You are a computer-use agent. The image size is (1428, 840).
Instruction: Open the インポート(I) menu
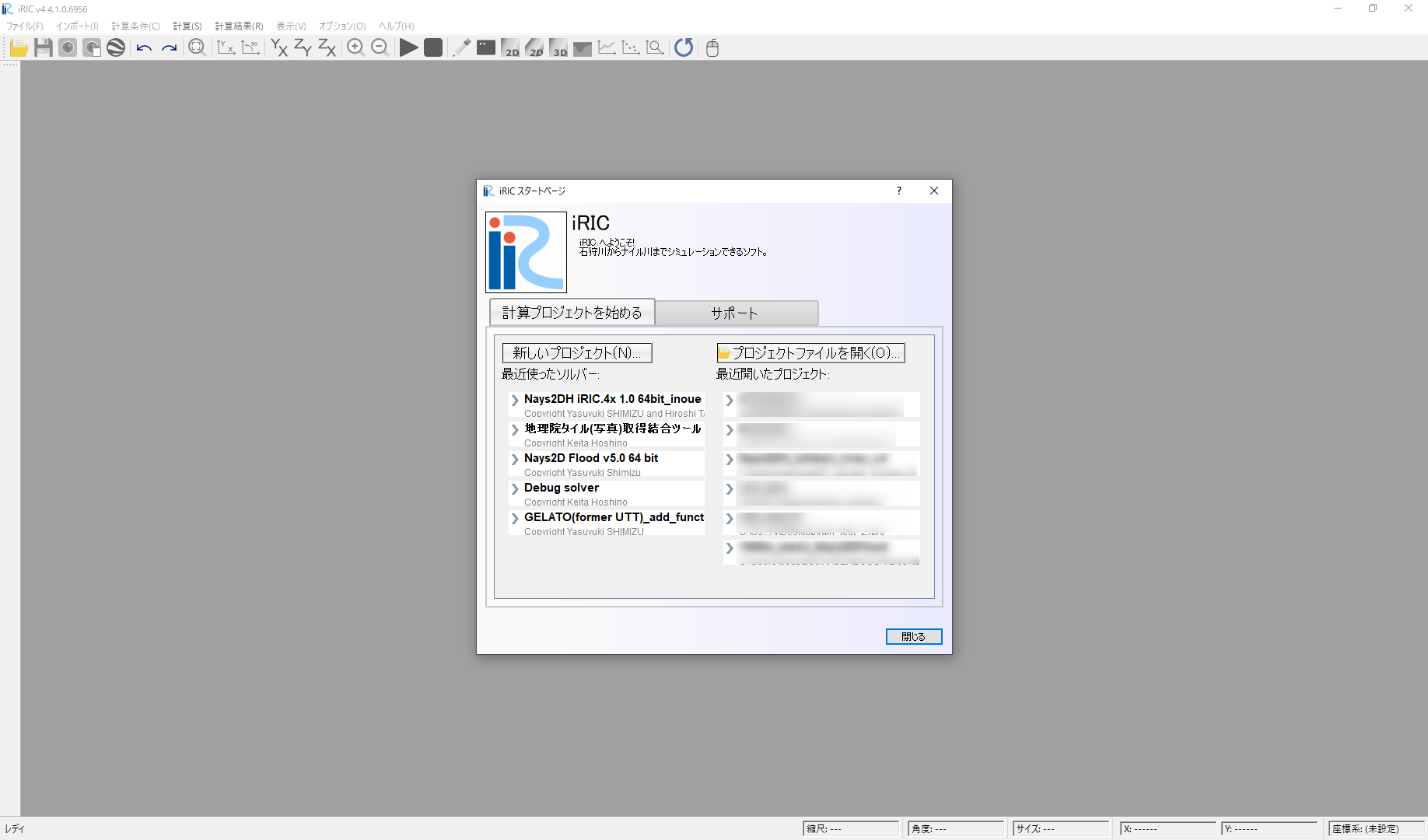coord(77,26)
